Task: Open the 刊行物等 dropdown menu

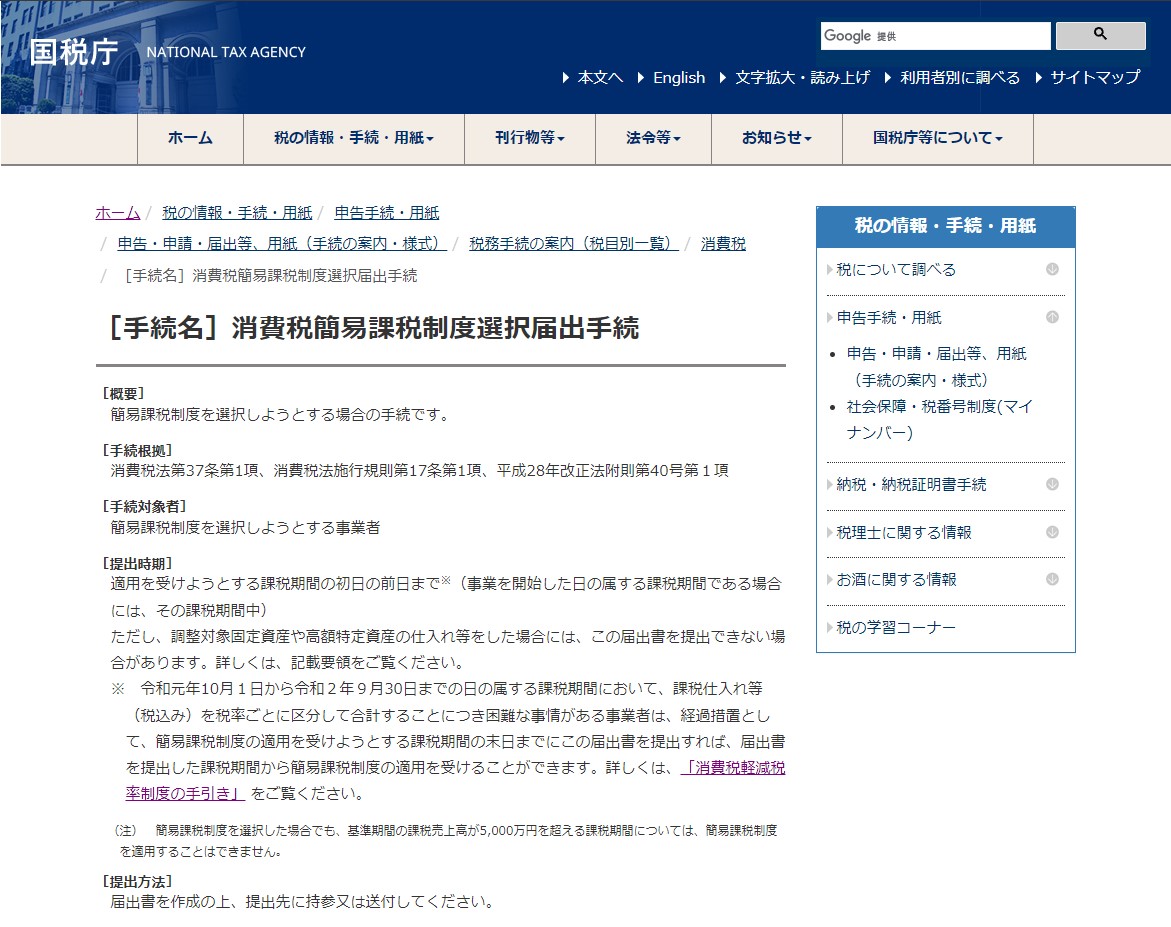Action: pos(529,138)
